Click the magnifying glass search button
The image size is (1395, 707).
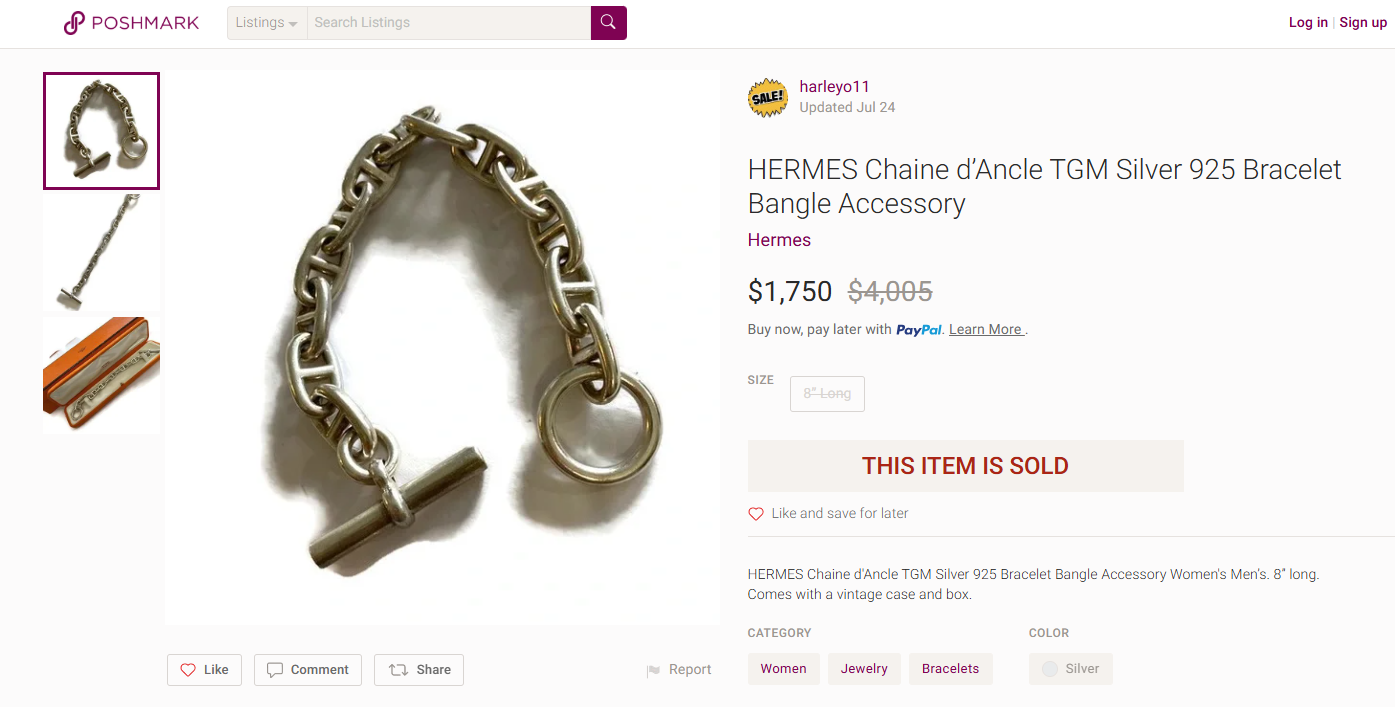click(608, 22)
